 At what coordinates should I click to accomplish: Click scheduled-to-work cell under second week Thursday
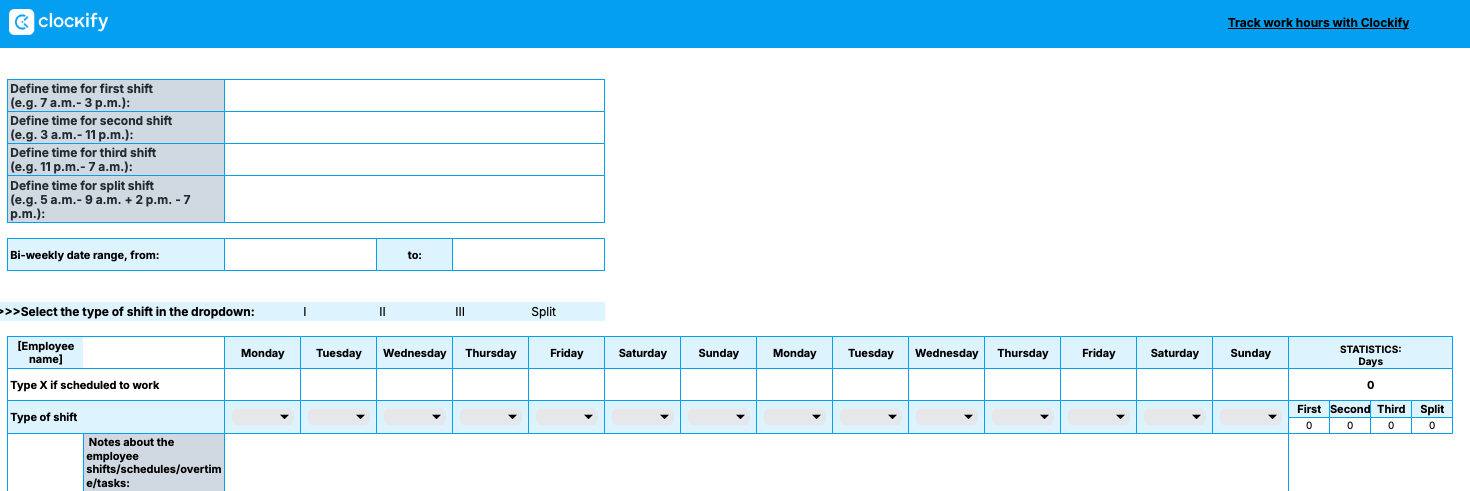point(1023,385)
